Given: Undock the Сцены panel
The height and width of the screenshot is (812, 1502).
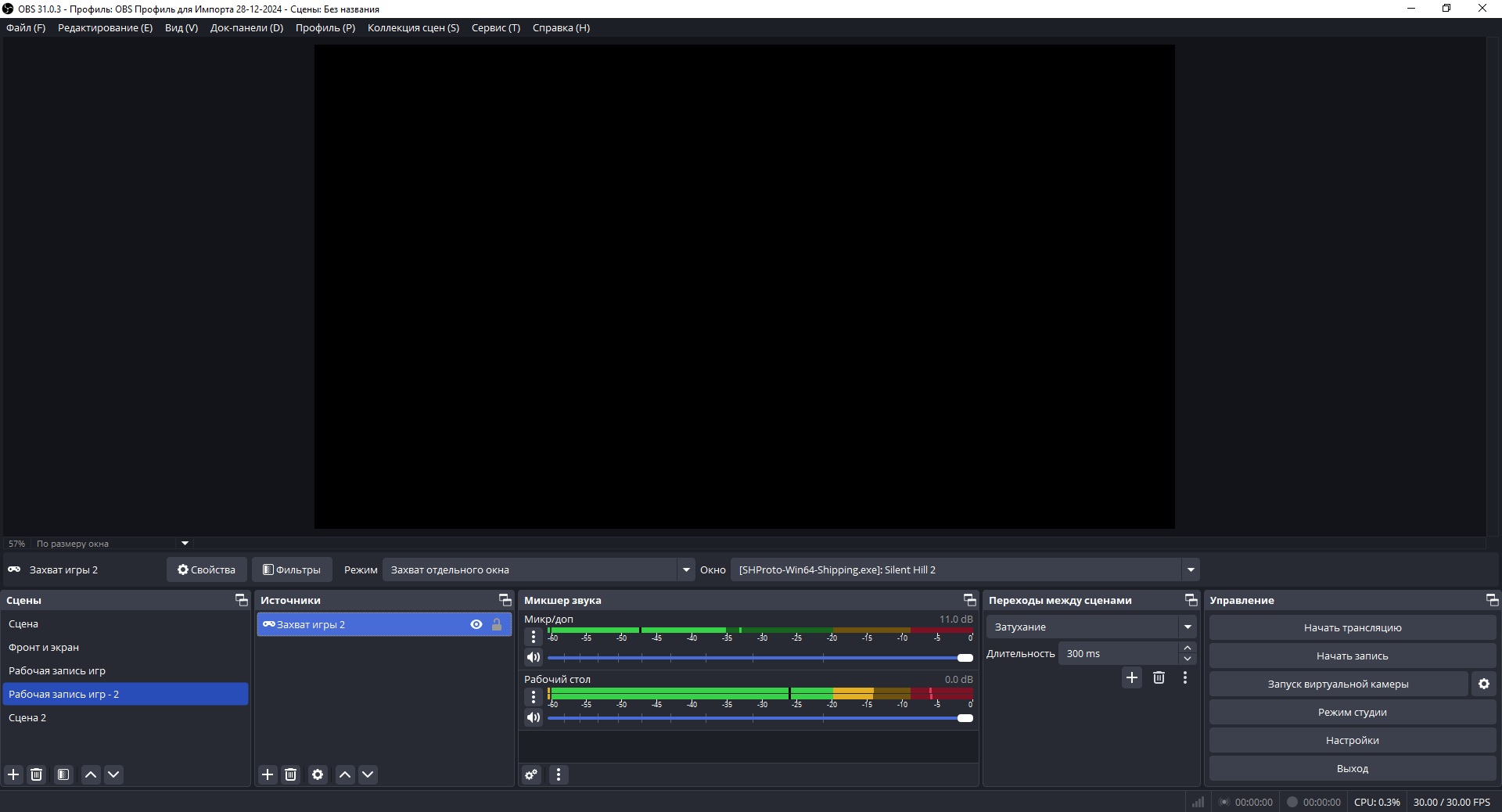Looking at the screenshot, I should [242, 600].
